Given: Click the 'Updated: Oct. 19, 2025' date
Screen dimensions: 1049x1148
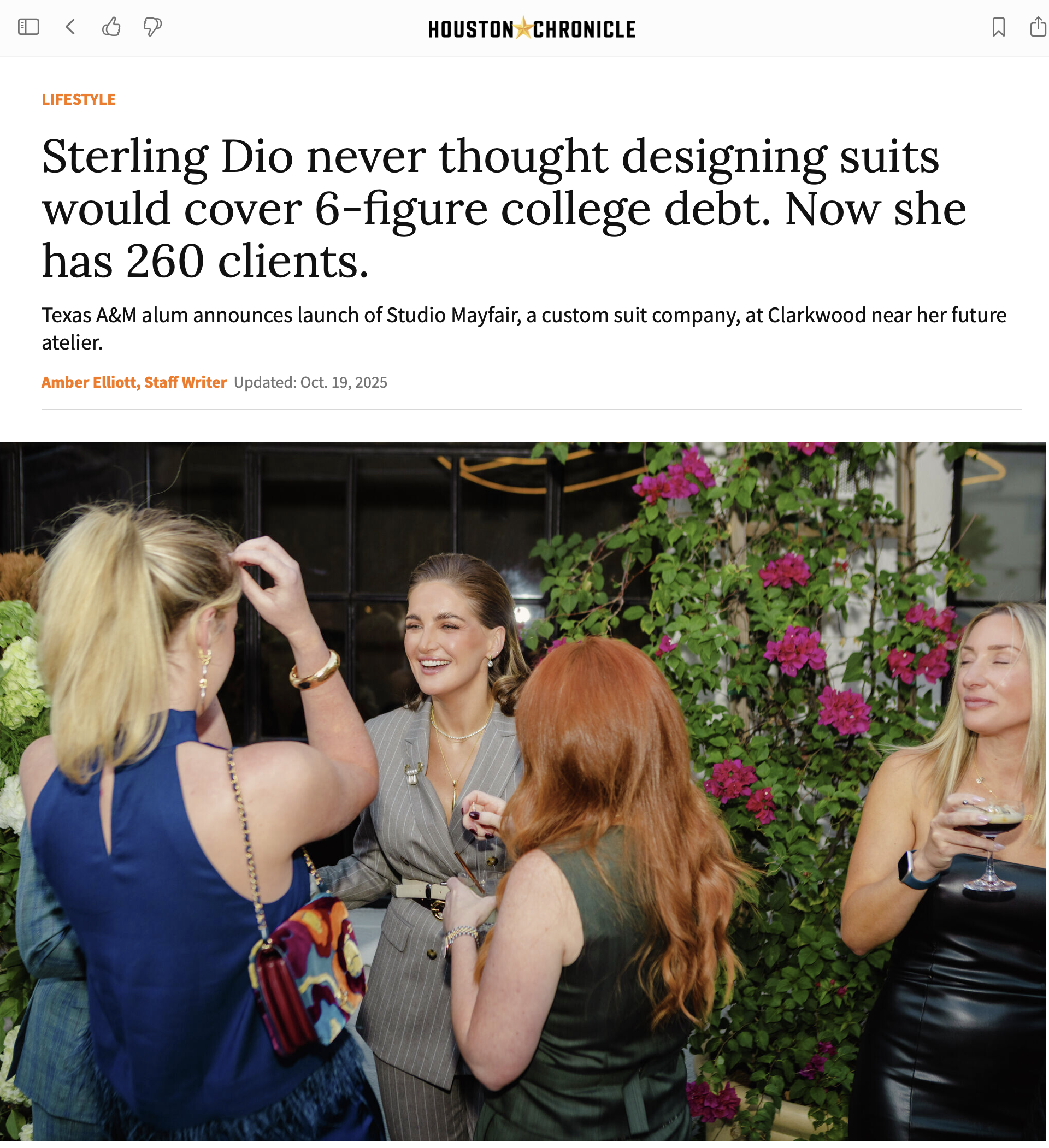Looking at the screenshot, I should click(x=310, y=382).
